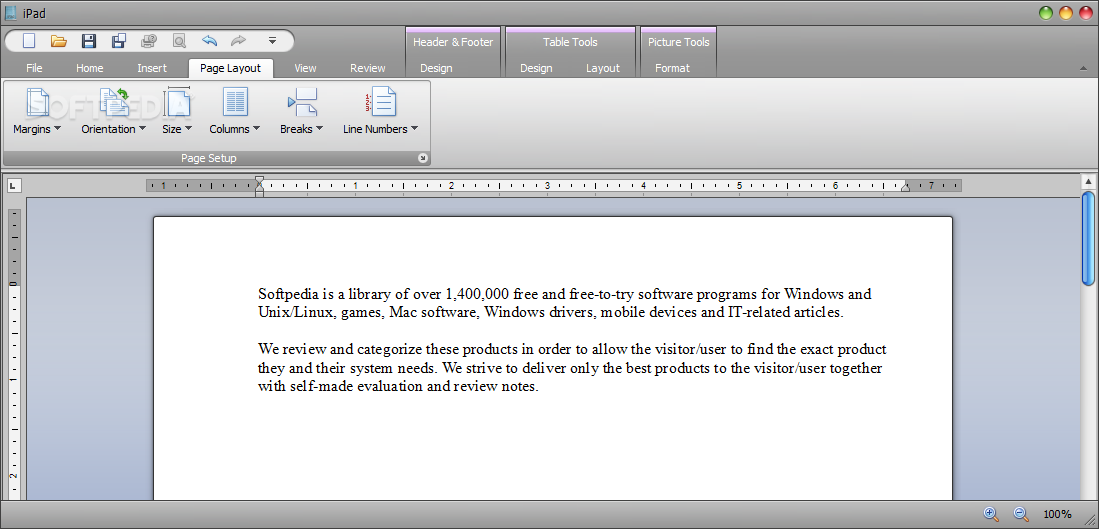This screenshot has height=529, width=1099.
Task: Open the Columns dropdown
Action: [x=235, y=111]
